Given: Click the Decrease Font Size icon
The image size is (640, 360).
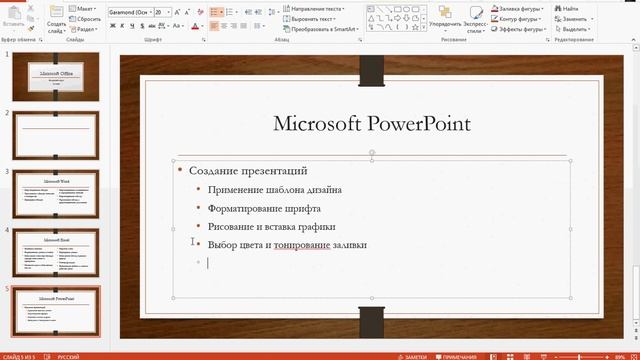Looking at the screenshot, I should (187, 13).
